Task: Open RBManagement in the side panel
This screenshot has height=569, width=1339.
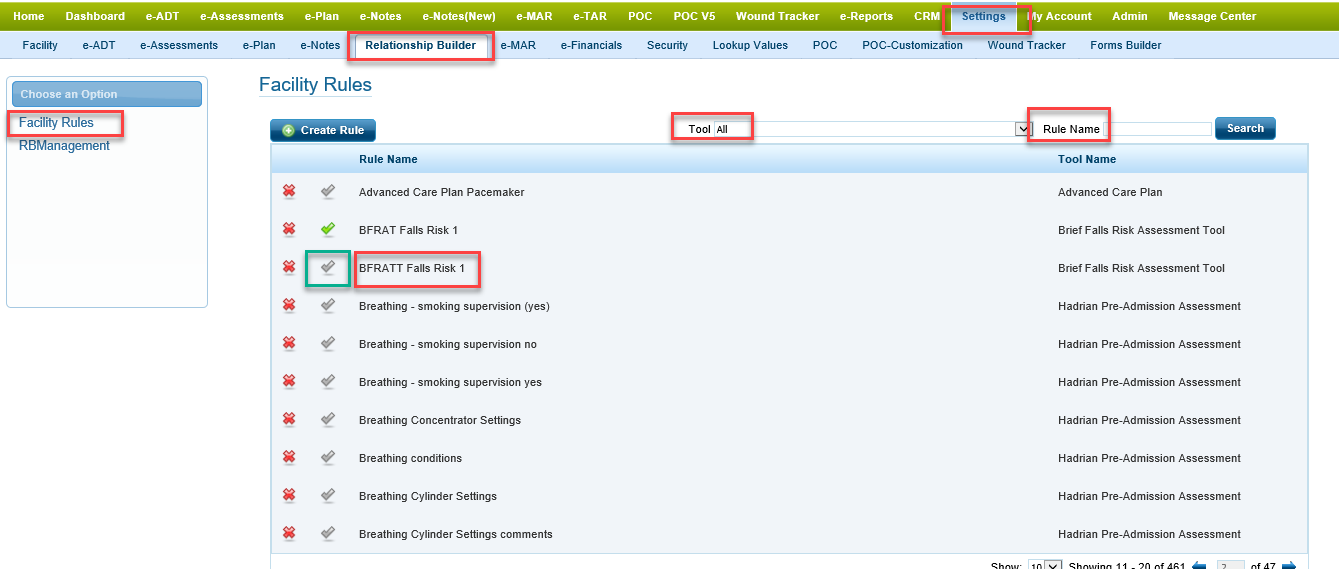Action: (x=64, y=146)
